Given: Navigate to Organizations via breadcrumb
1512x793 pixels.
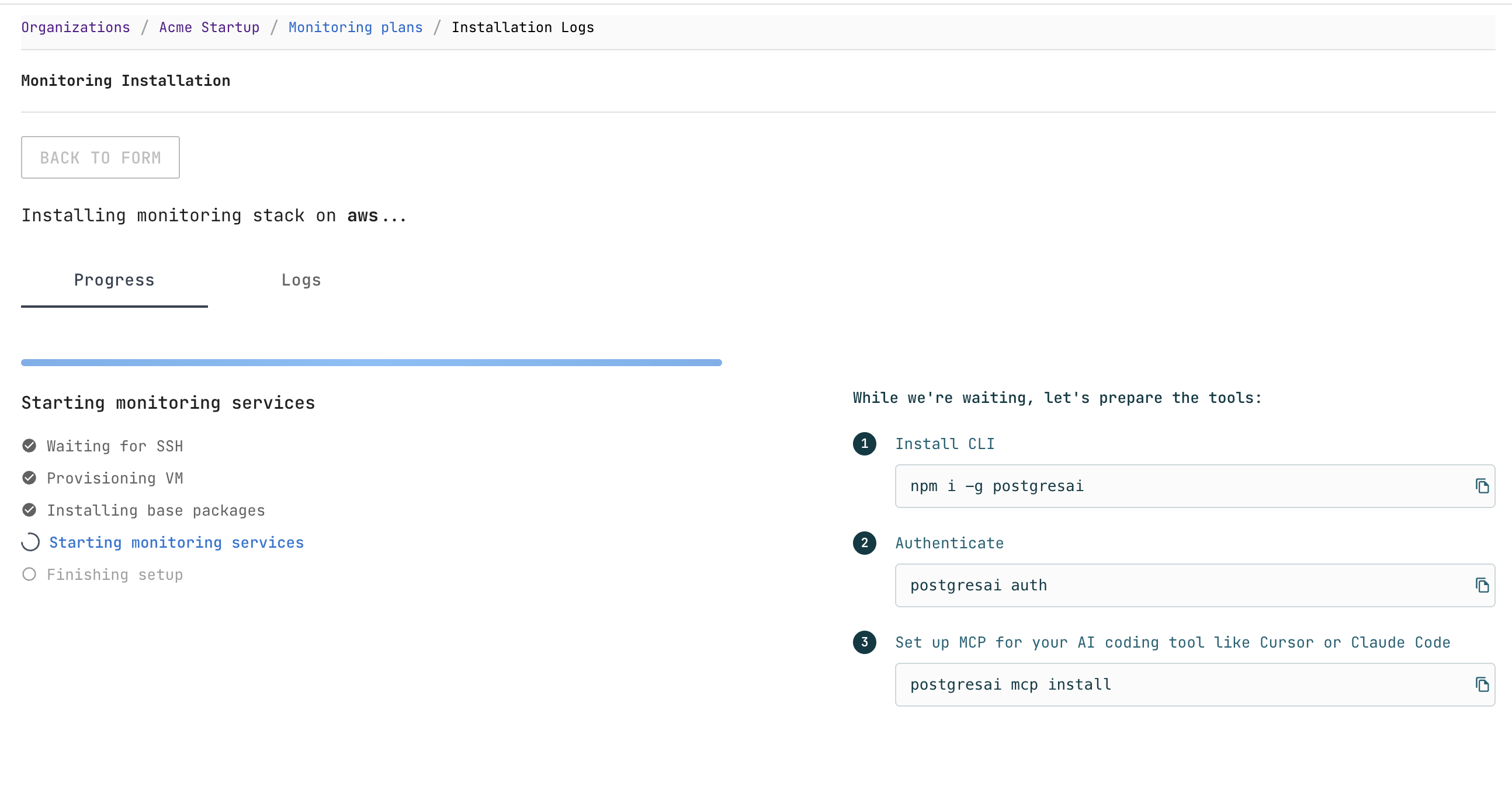Looking at the screenshot, I should tap(75, 27).
